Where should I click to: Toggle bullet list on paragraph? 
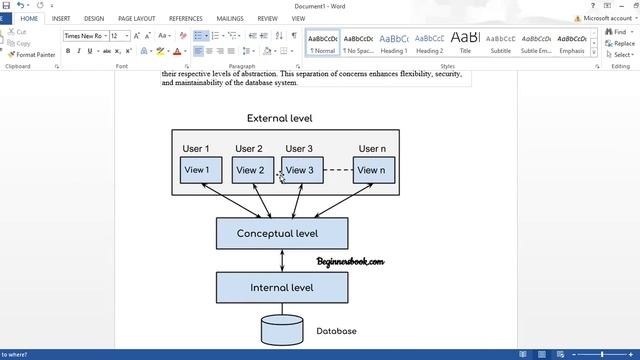198,36
